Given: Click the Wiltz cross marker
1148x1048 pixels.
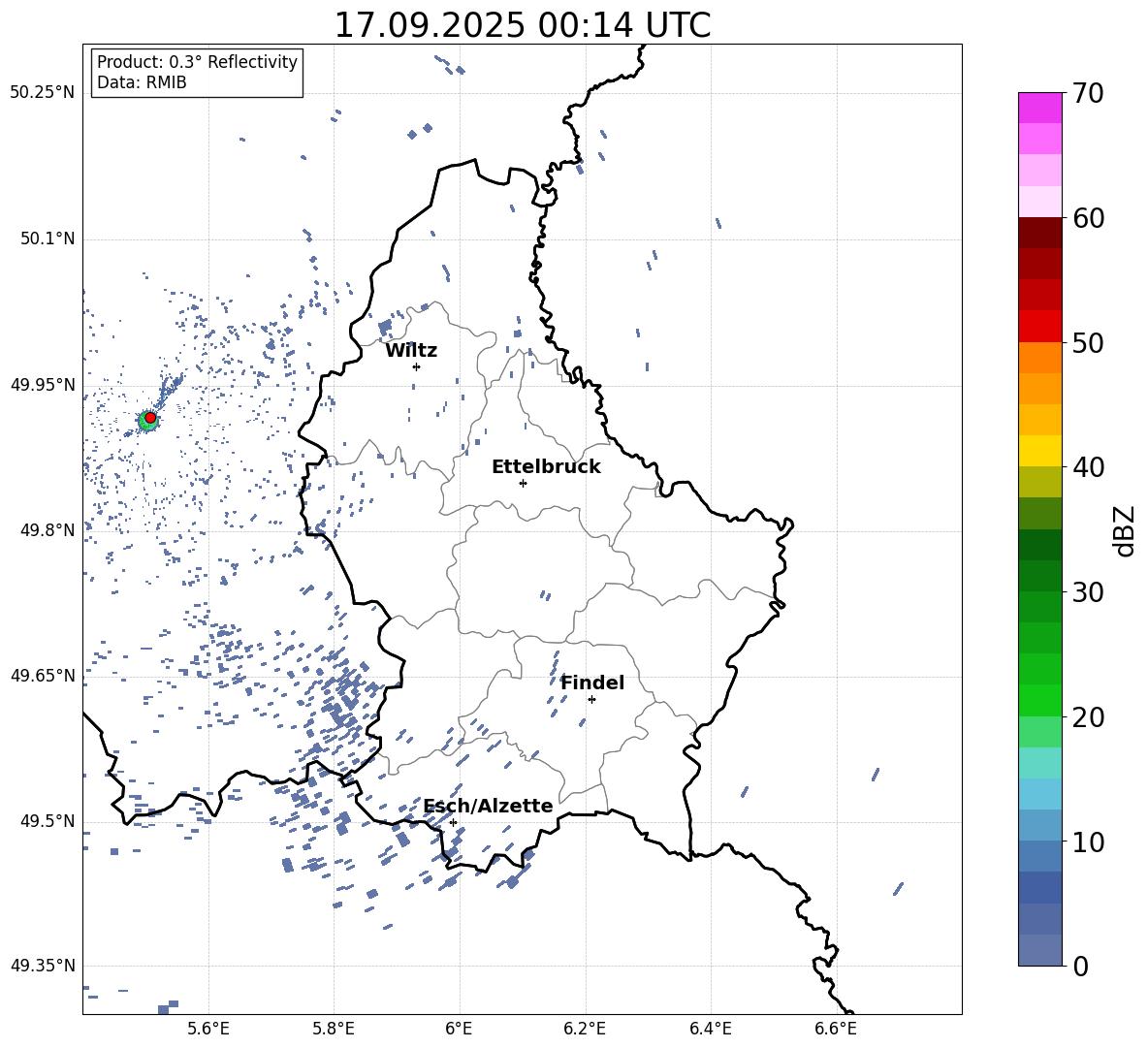Looking at the screenshot, I should (417, 366).
